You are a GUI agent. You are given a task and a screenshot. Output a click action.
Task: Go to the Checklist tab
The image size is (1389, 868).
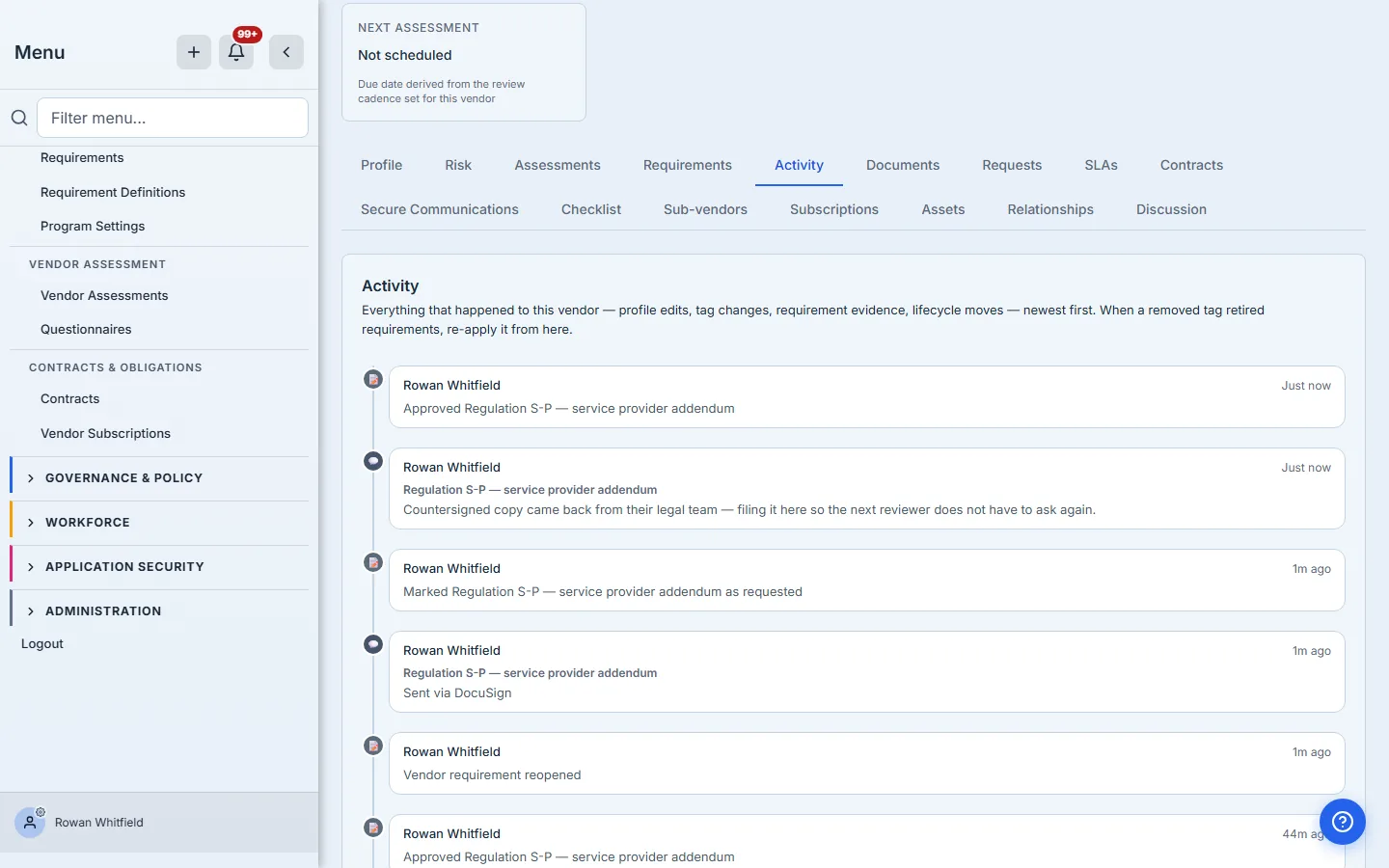591,209
